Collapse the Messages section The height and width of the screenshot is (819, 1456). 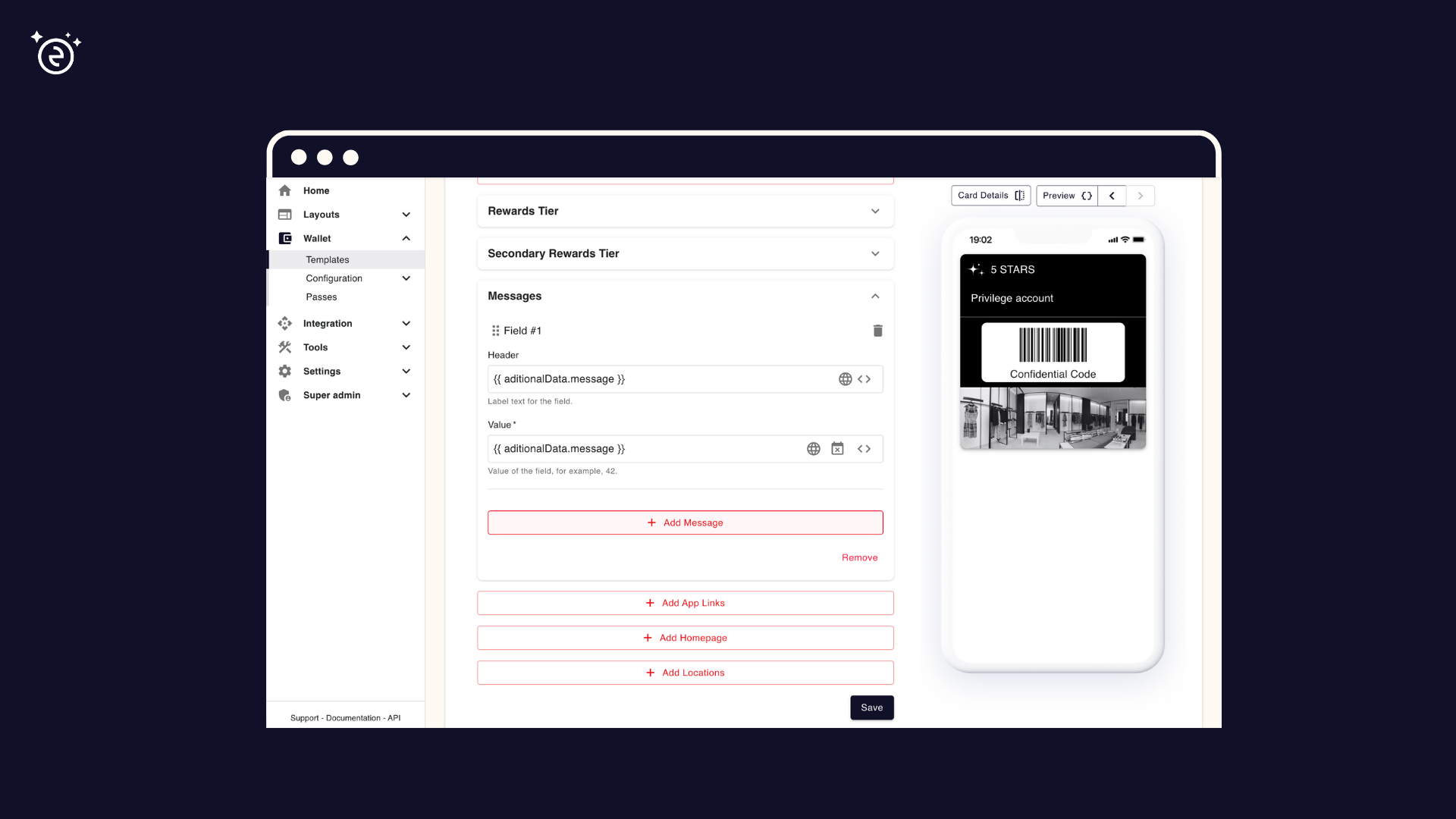[x=875, y=296]
